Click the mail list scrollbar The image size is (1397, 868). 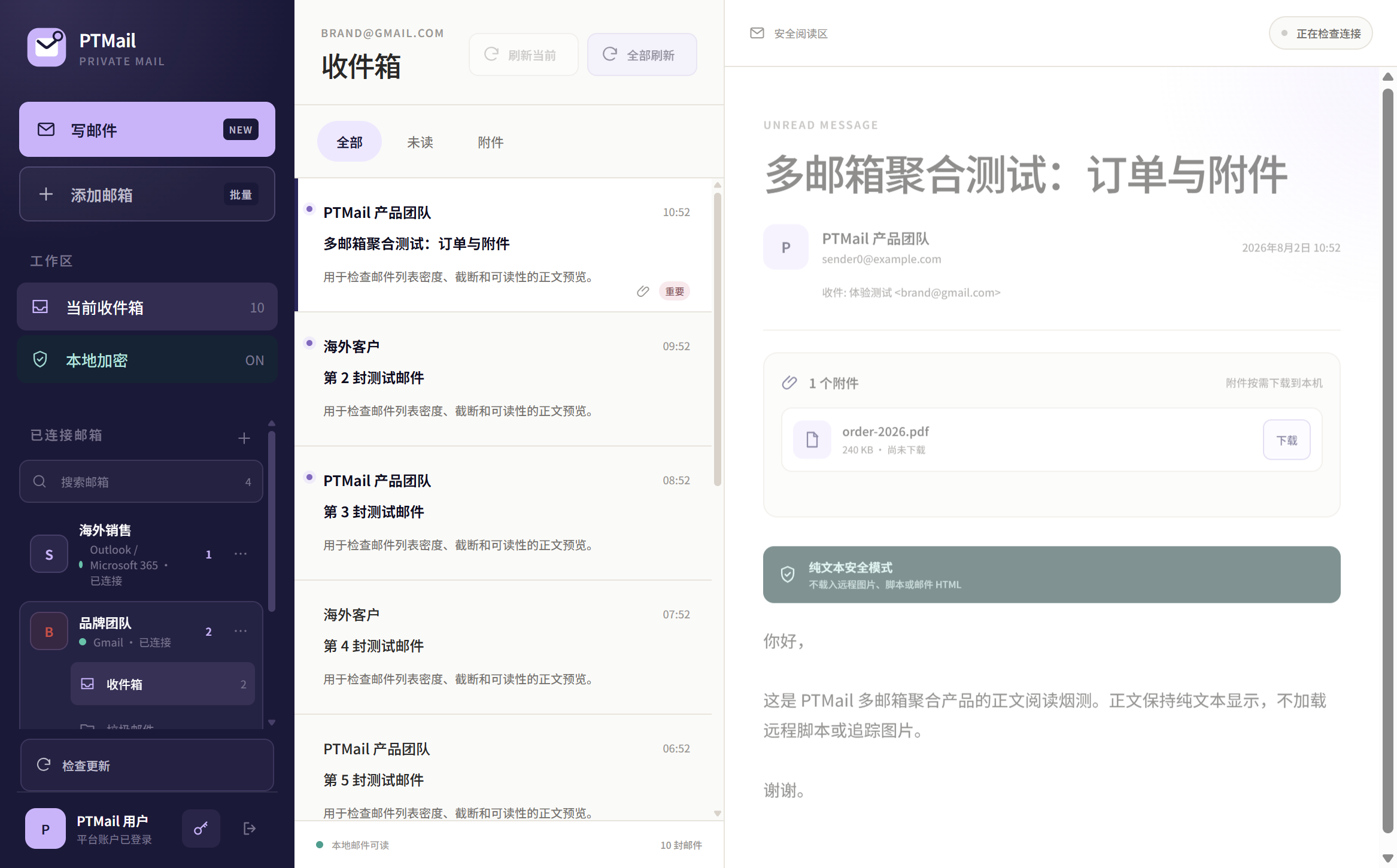point(718,339)
